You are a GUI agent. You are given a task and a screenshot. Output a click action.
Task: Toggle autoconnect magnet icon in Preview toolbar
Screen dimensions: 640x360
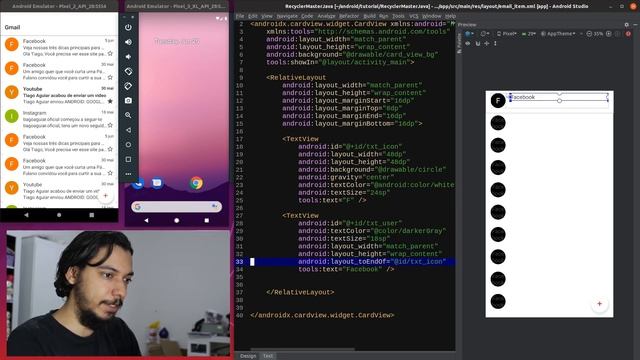coord(478,43)
